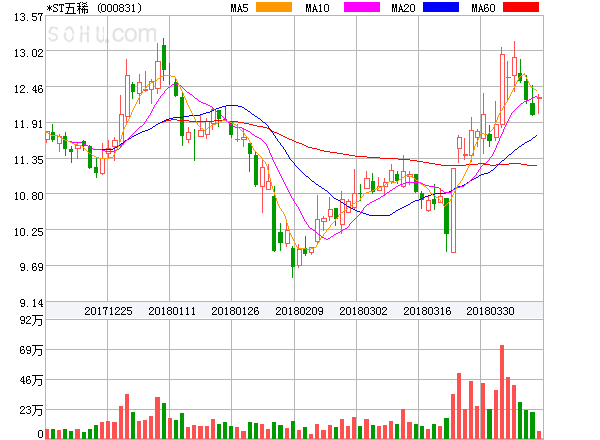The image size is (600, 440).
Task: Click the 13.57 price axis label
Action: [x=29, y=17]
